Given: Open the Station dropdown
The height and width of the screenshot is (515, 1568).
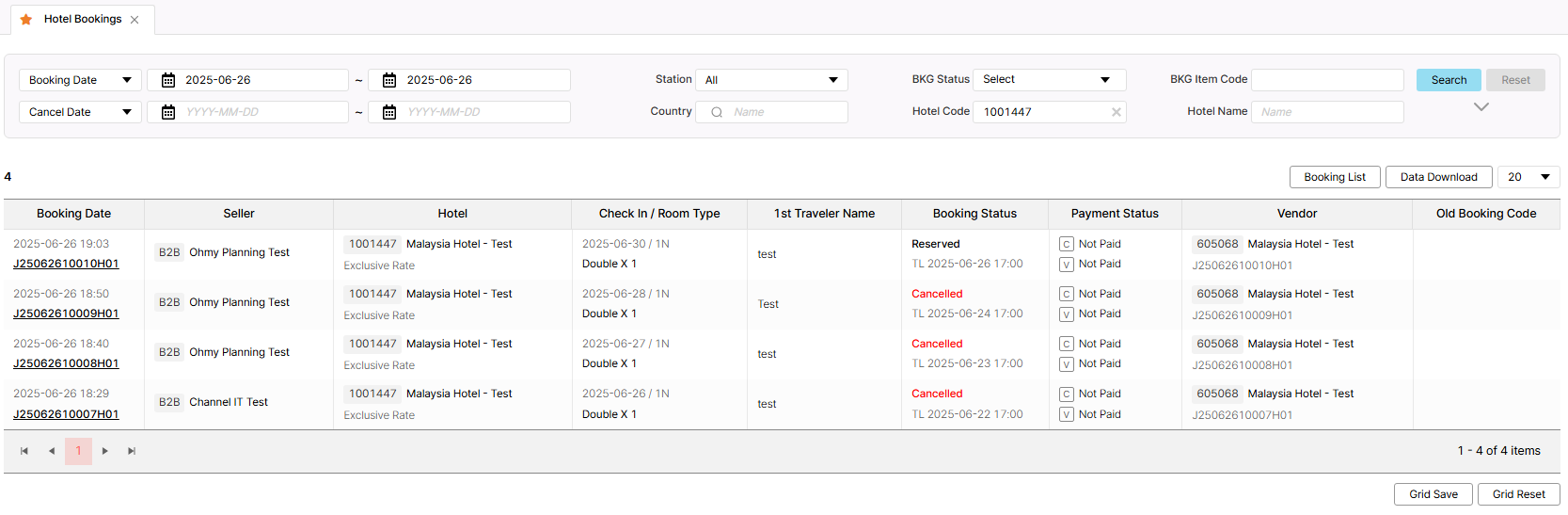Looking at the screenshot, I should [x=771, y=80].
